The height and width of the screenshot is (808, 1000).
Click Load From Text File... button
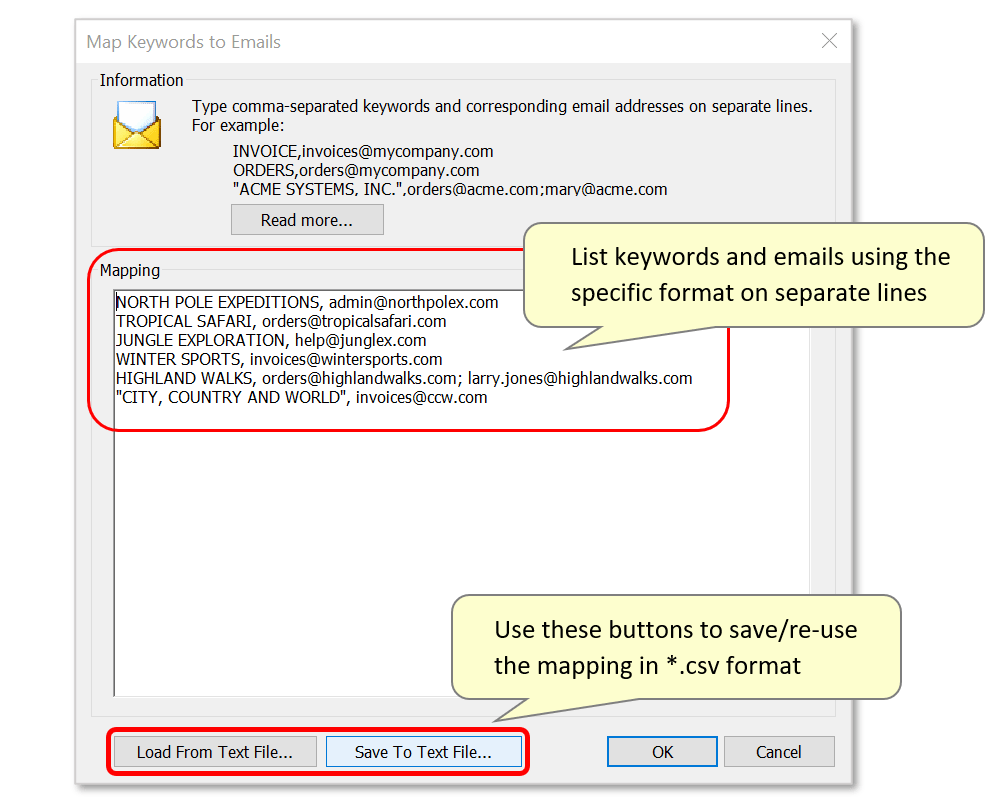tap(215, 752)
